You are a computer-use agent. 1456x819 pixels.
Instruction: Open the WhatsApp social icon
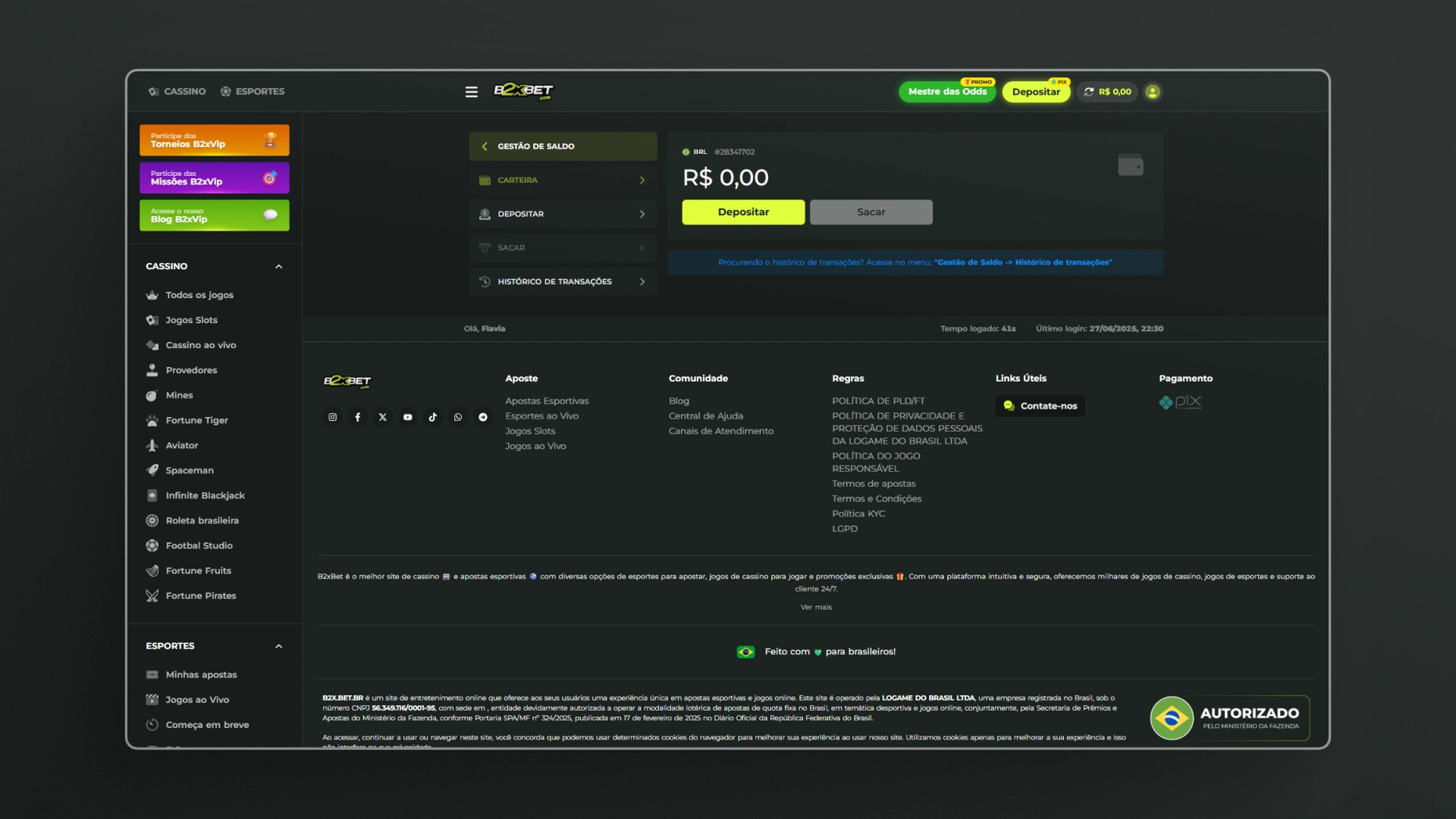pyautogui.click(x=457, y=417)
